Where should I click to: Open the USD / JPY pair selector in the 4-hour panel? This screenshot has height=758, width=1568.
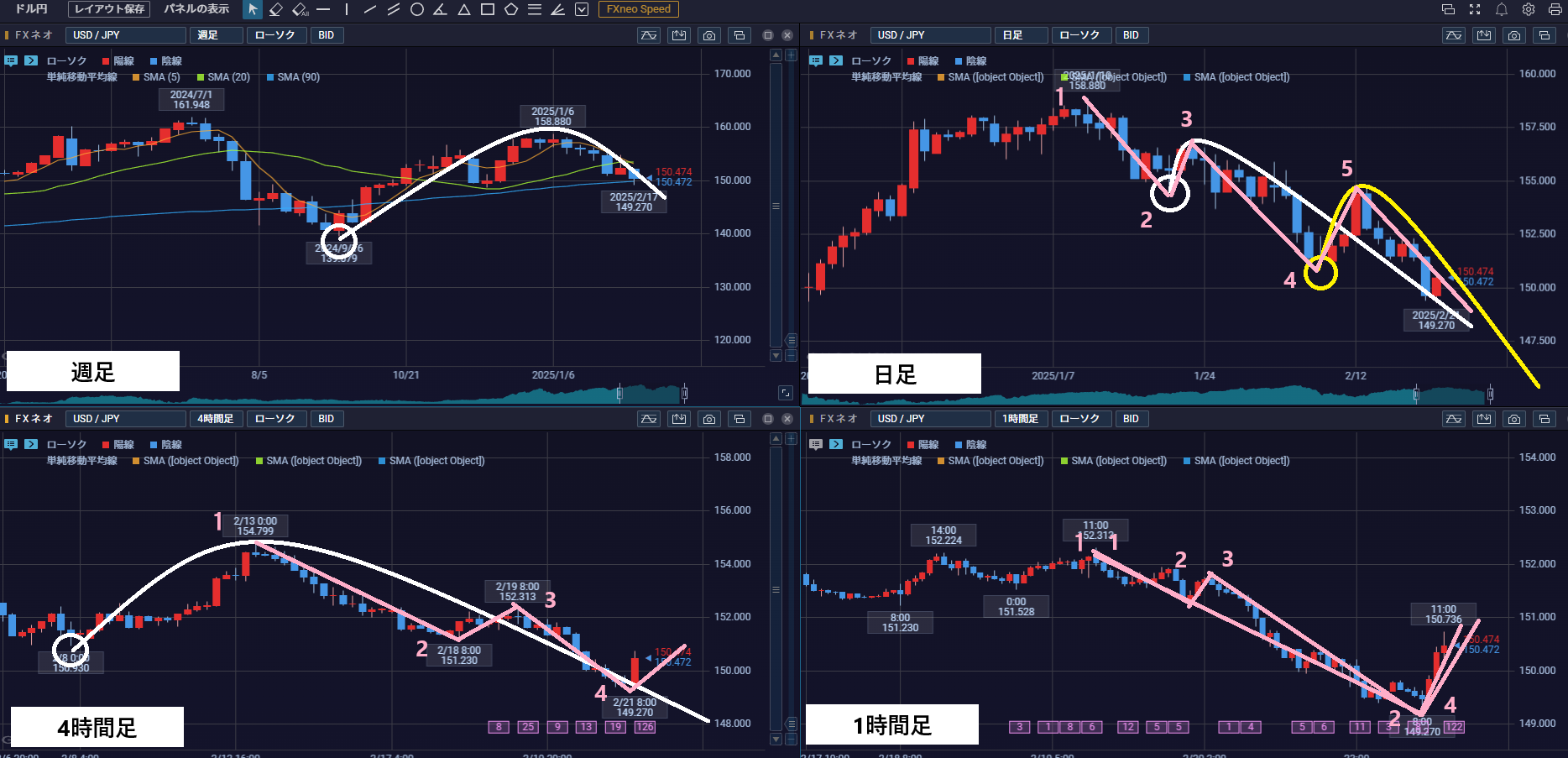(126, 419)
